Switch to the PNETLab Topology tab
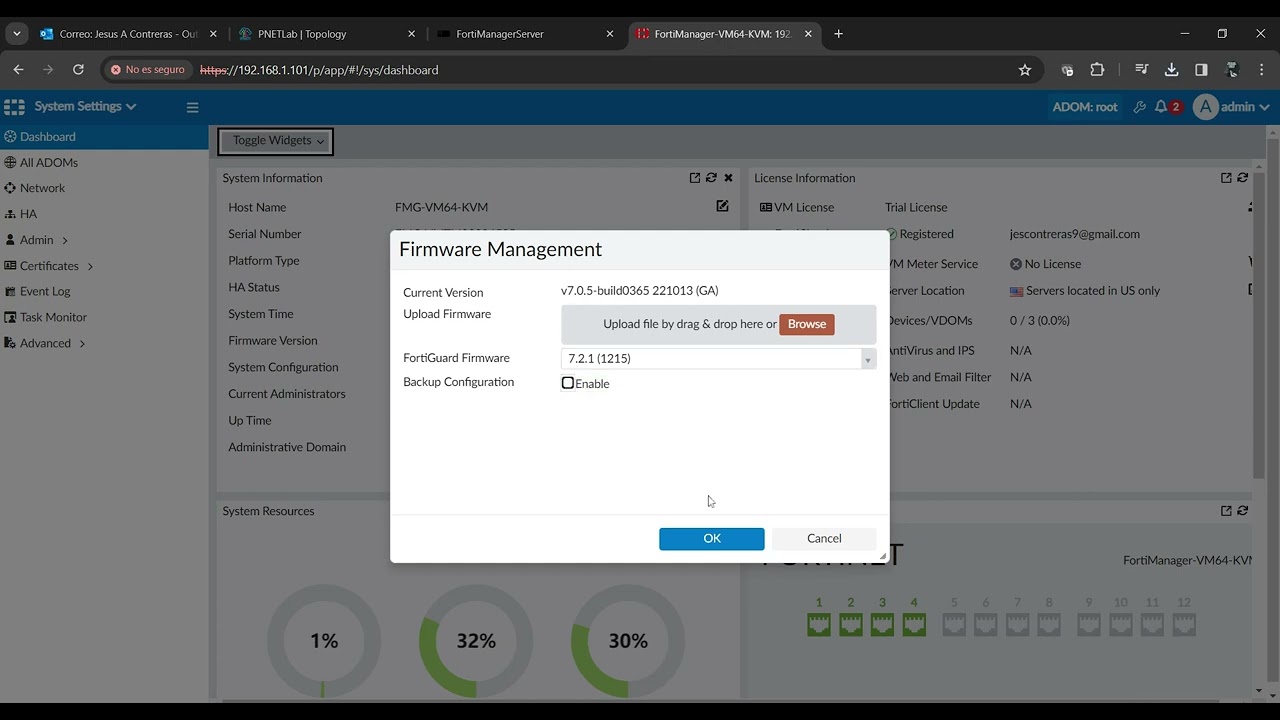Image resolution: width=1280 pixels, height=720 pixels. [326, 34]
